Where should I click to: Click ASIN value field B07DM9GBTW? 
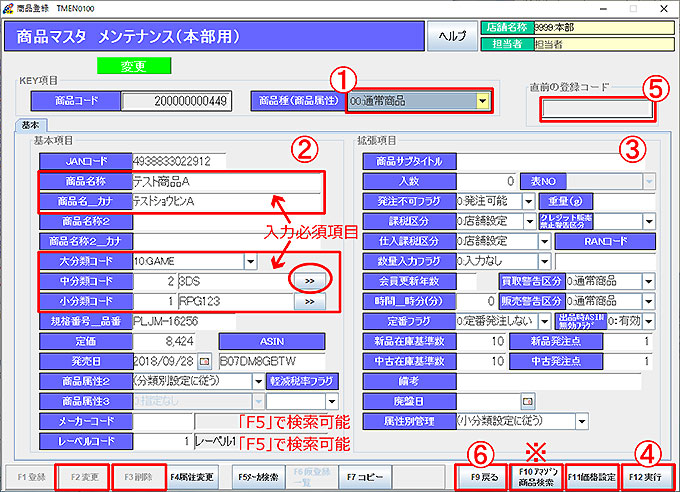click(x=272, y=361)
